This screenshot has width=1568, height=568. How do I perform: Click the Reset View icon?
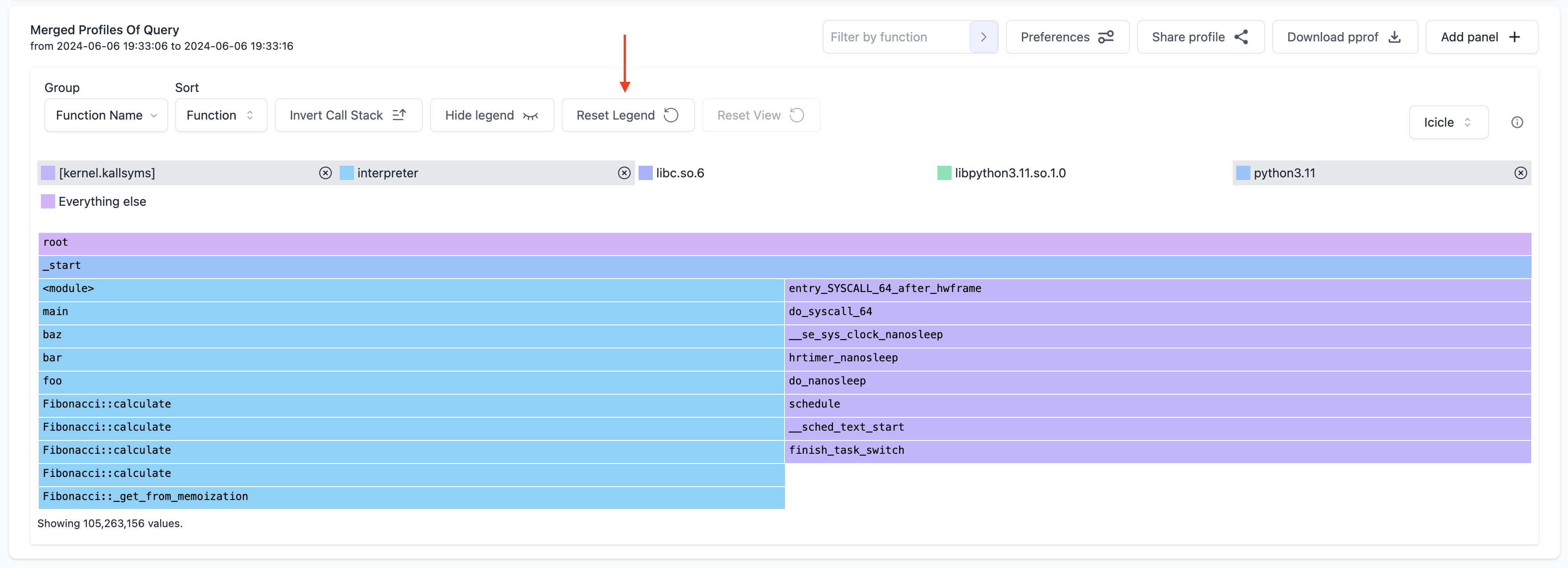coord(796,114)
